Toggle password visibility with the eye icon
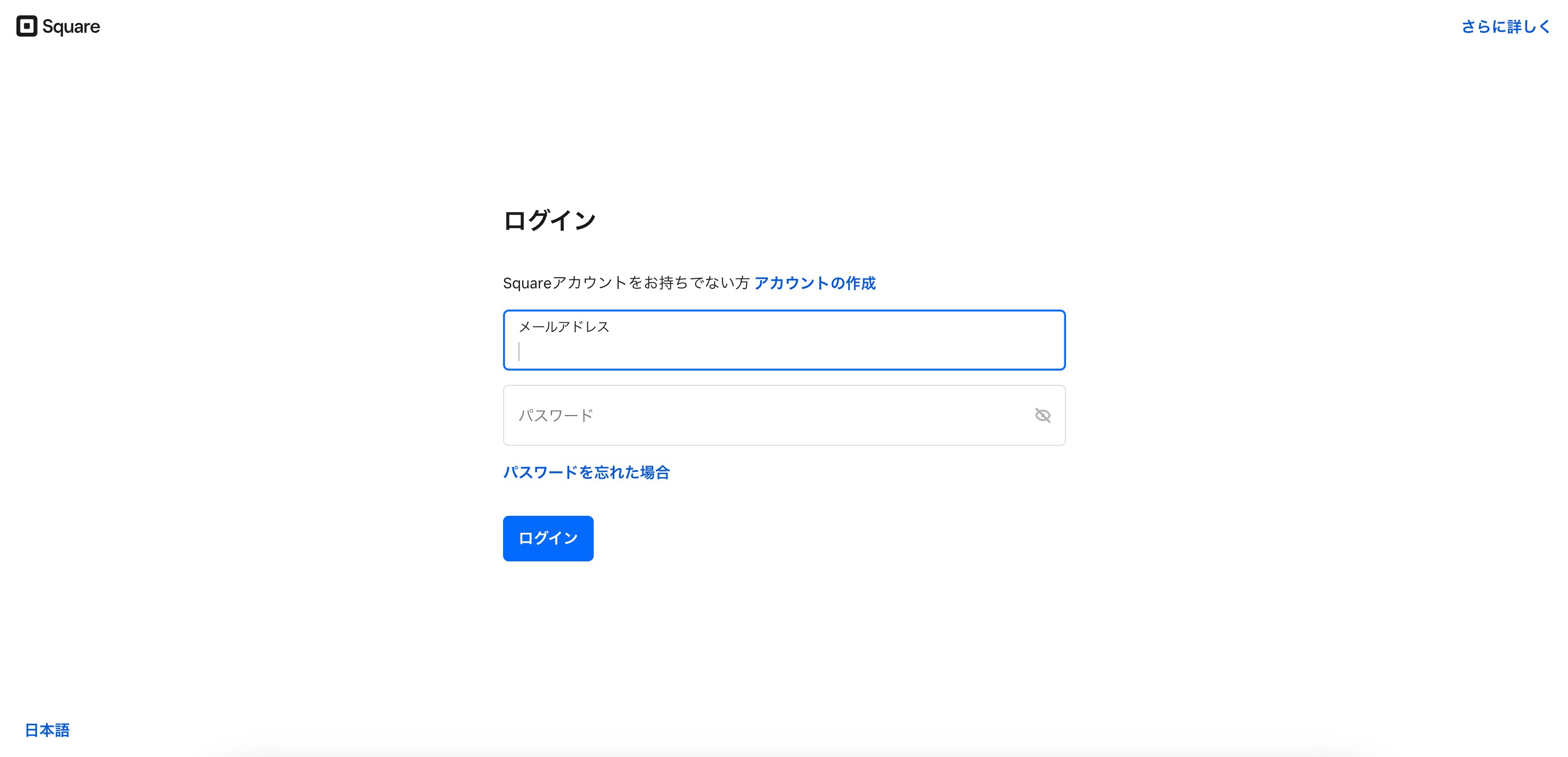Image resolution: width=1568 pixels, height=757 pixels. [1043, 415]
